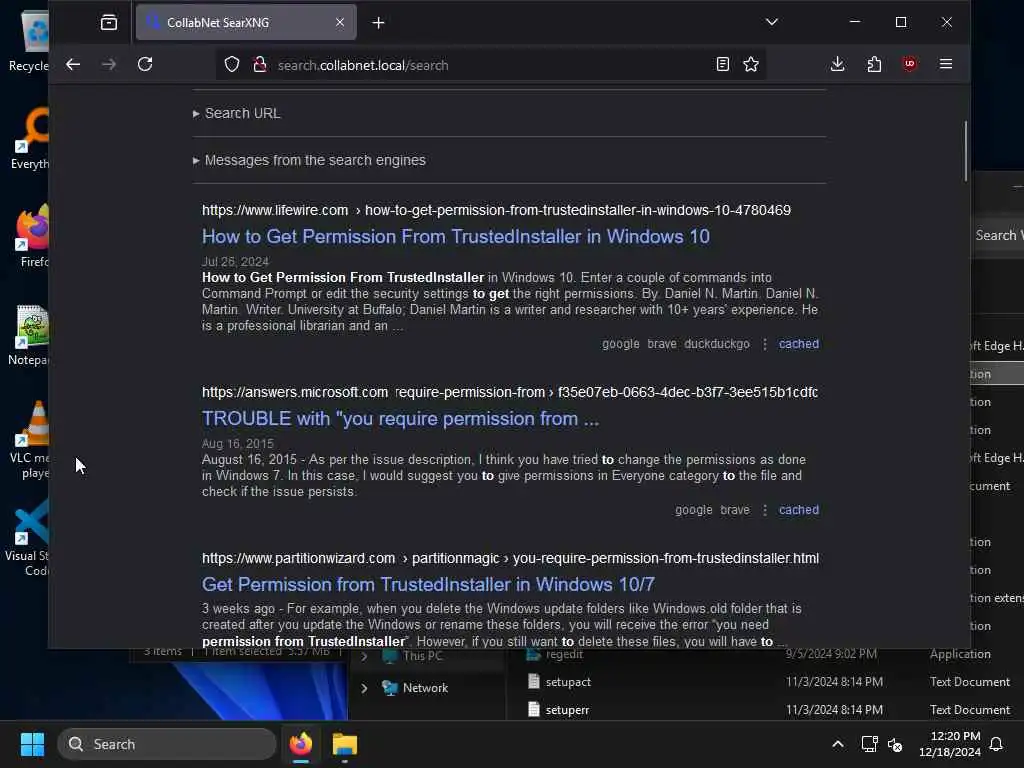Switch to the CollabNet SearXNG tab
The height and width of the screenshot is (768, 1024).
(x=246, y=22)
